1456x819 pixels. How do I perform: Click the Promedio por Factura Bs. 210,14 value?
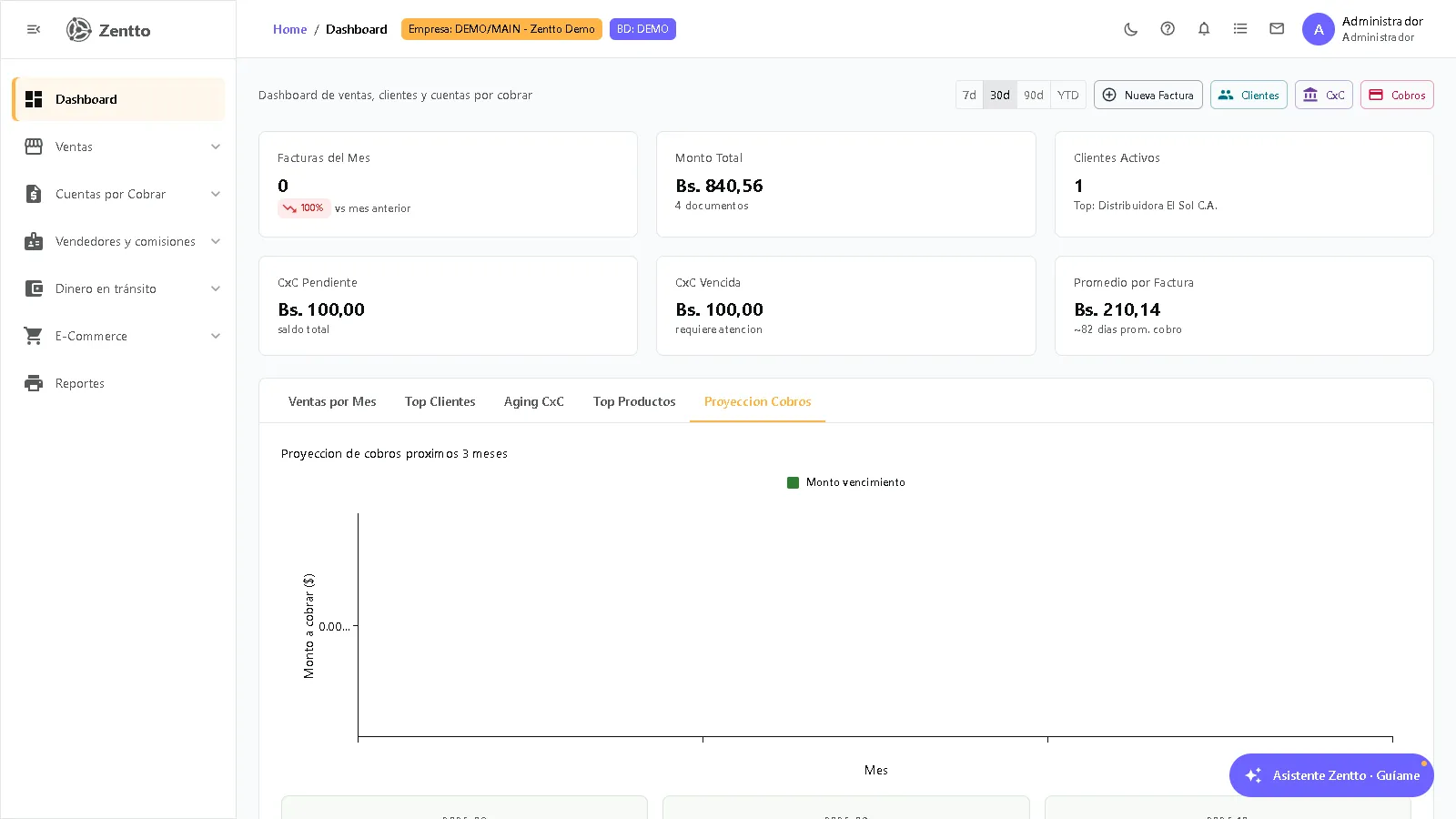click(x=1117, y=309)
